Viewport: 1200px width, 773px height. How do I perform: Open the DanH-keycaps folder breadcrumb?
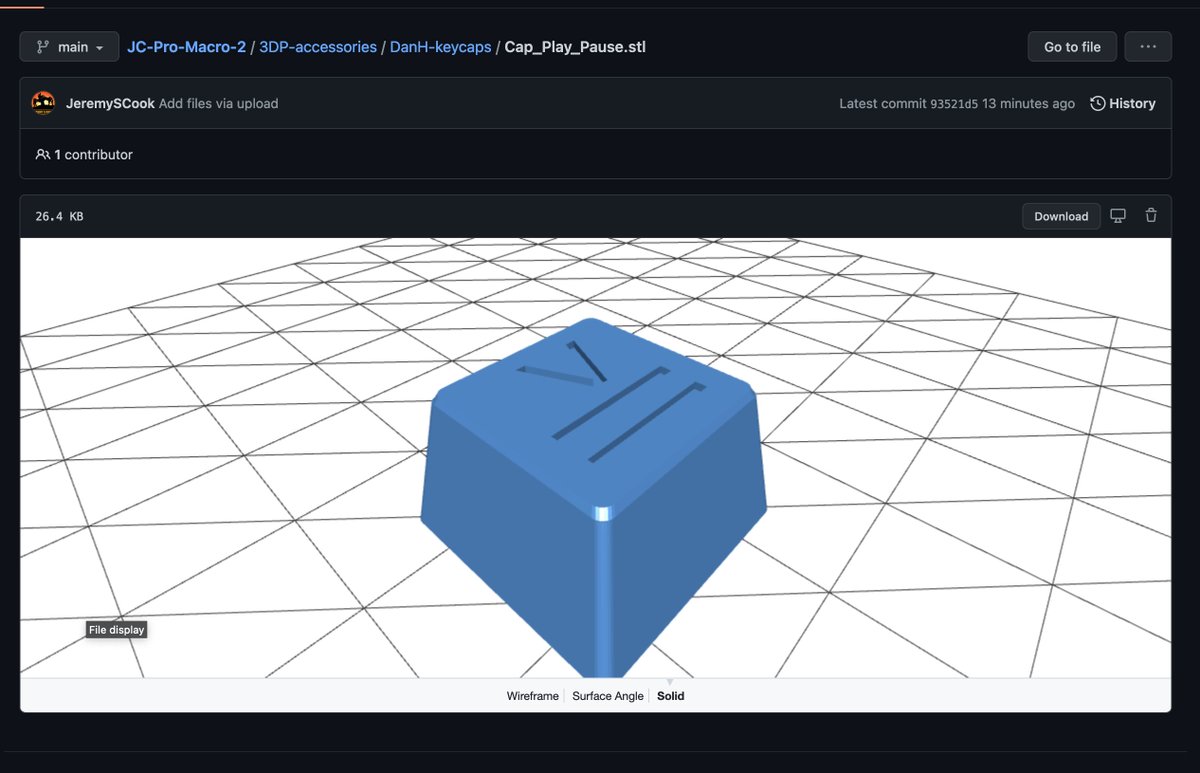(441, 47)
